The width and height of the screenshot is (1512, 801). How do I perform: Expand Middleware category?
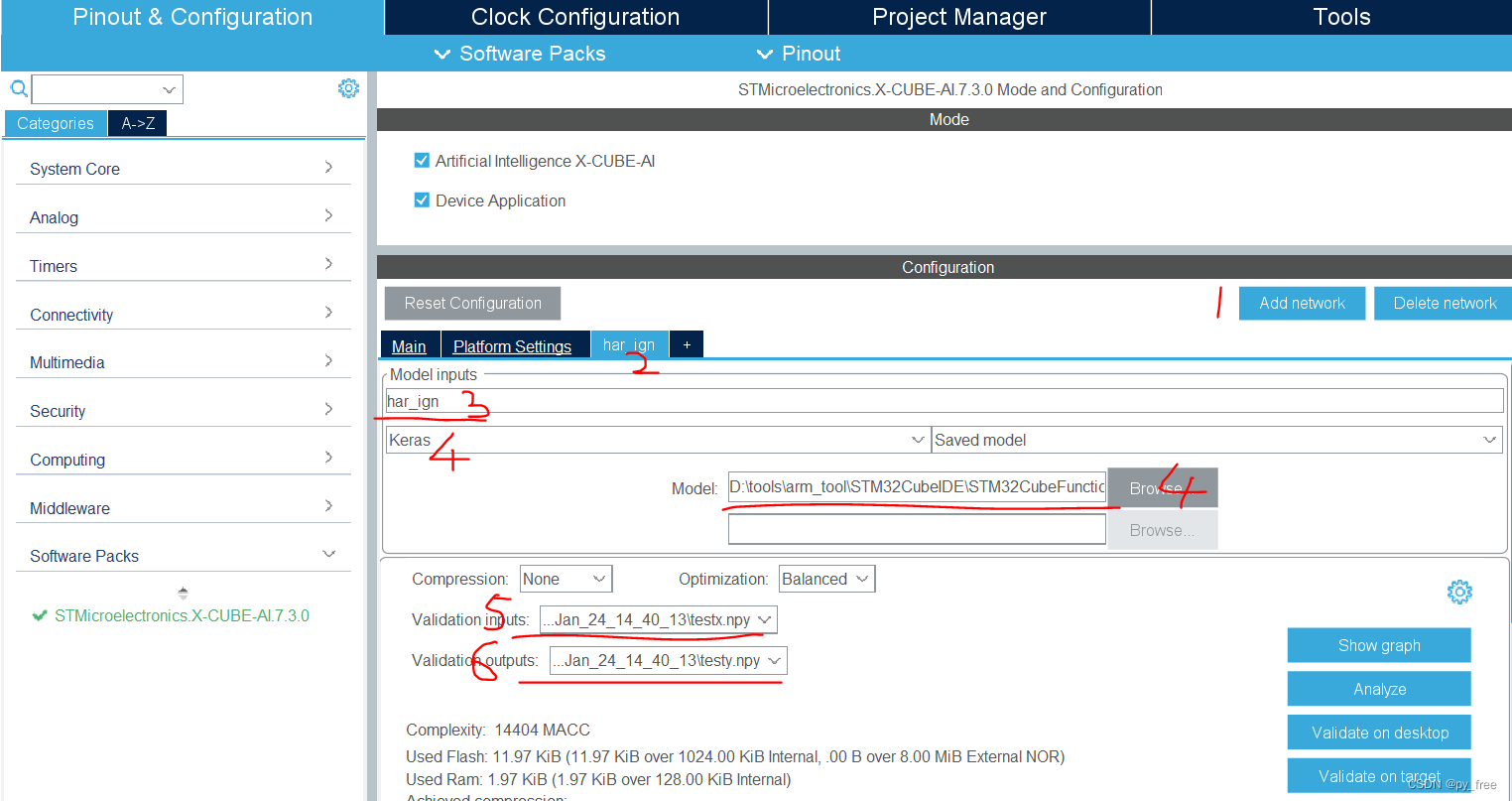[184, 507]
